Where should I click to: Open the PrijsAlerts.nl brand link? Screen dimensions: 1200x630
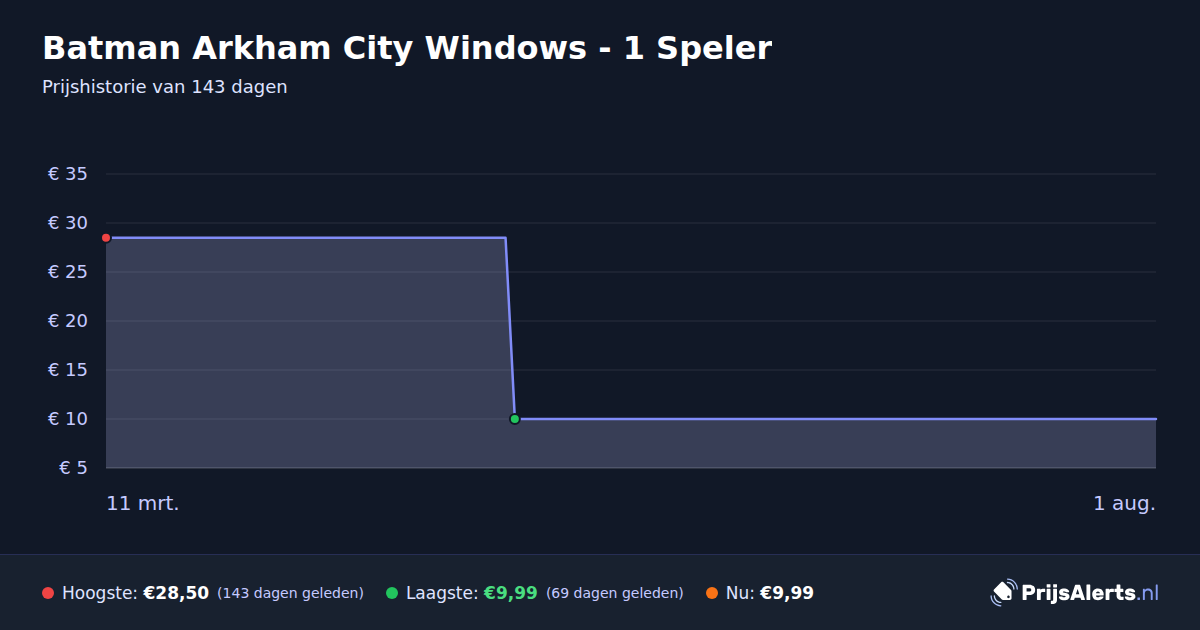pyautogui.click(x=1075, y=593)
